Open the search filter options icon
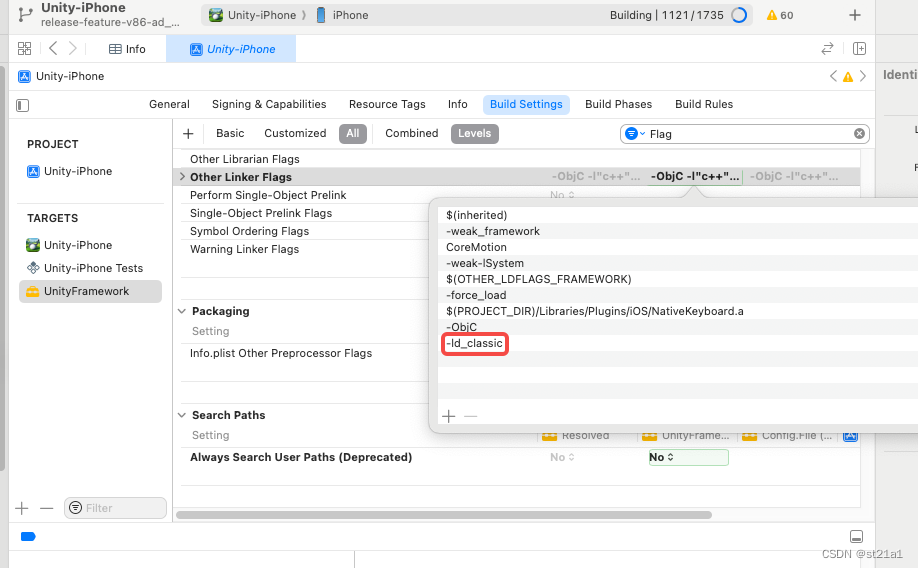 [x=634, y=134]
